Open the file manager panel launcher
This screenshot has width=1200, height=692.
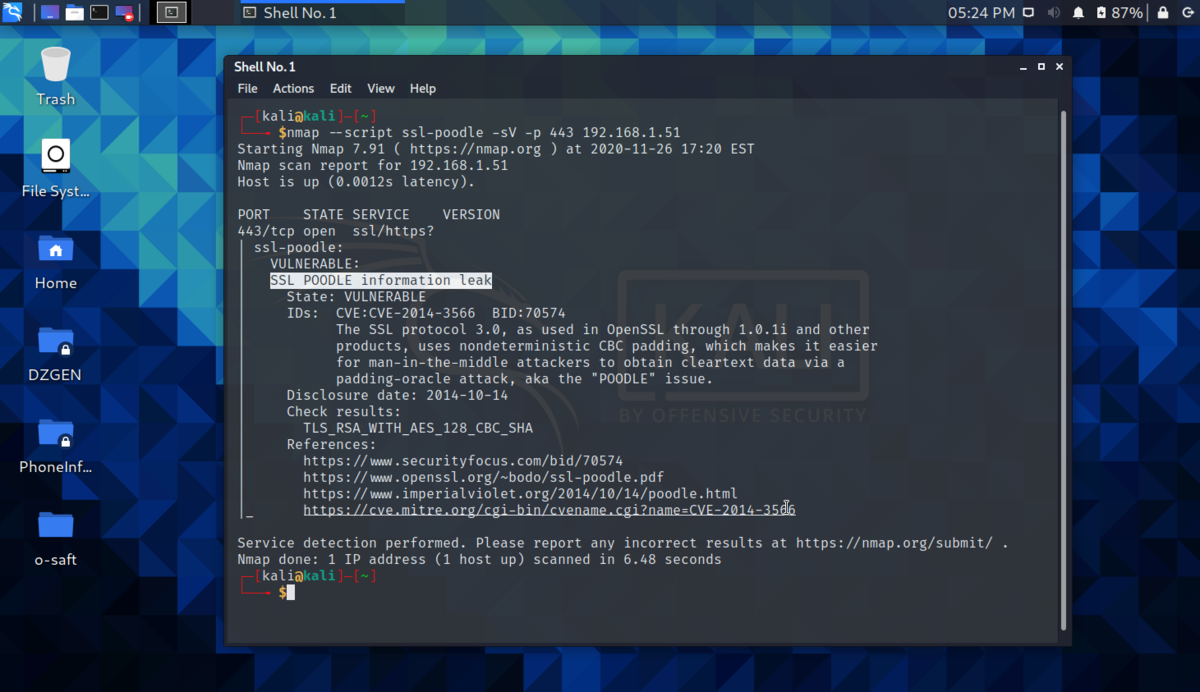[74, 13]
